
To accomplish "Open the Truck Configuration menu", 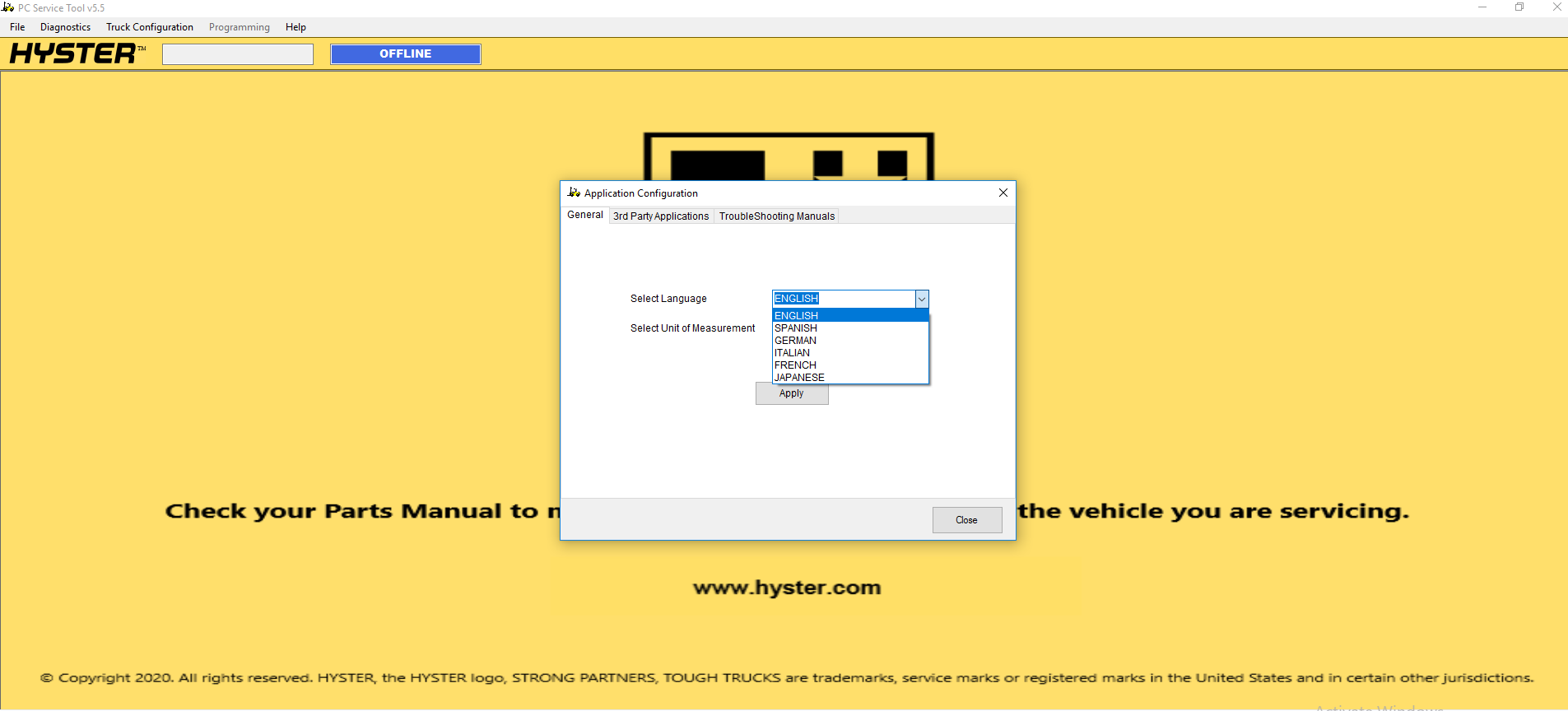I will pyautogui.click(x=150, y=27).
